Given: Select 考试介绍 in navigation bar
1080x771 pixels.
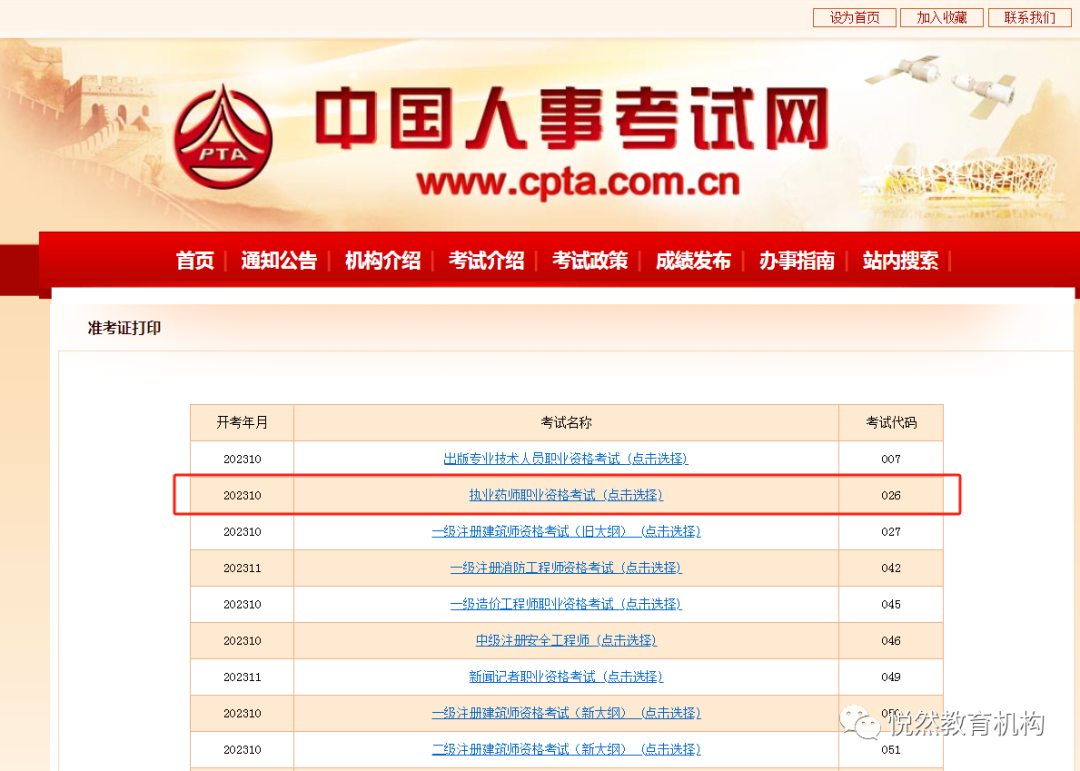Looking at the screenshot, I should click(x=486, y=261).
